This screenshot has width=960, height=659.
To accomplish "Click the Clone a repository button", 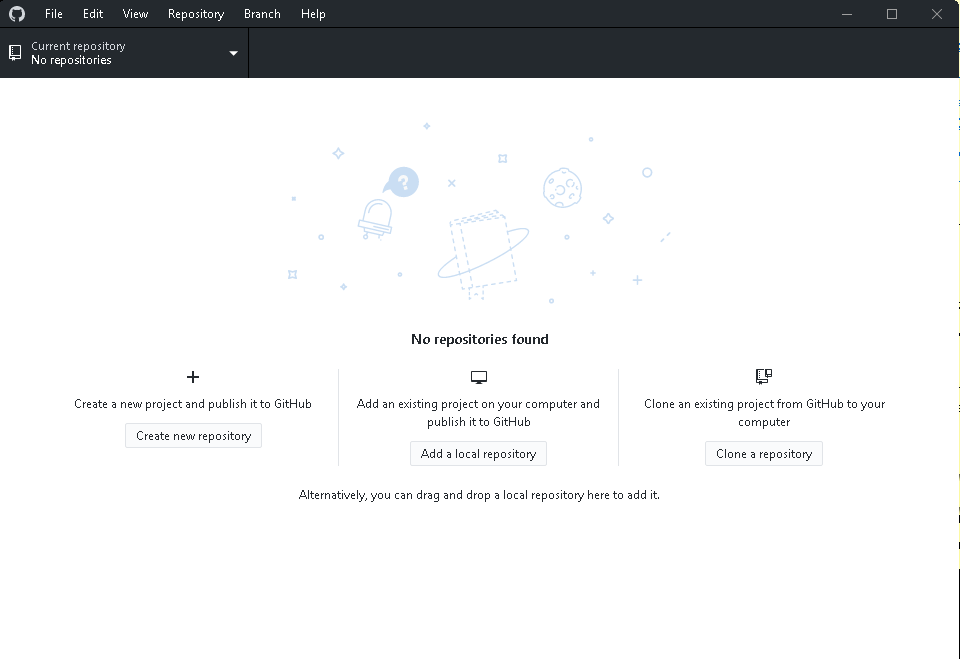I will pos(763,453).
